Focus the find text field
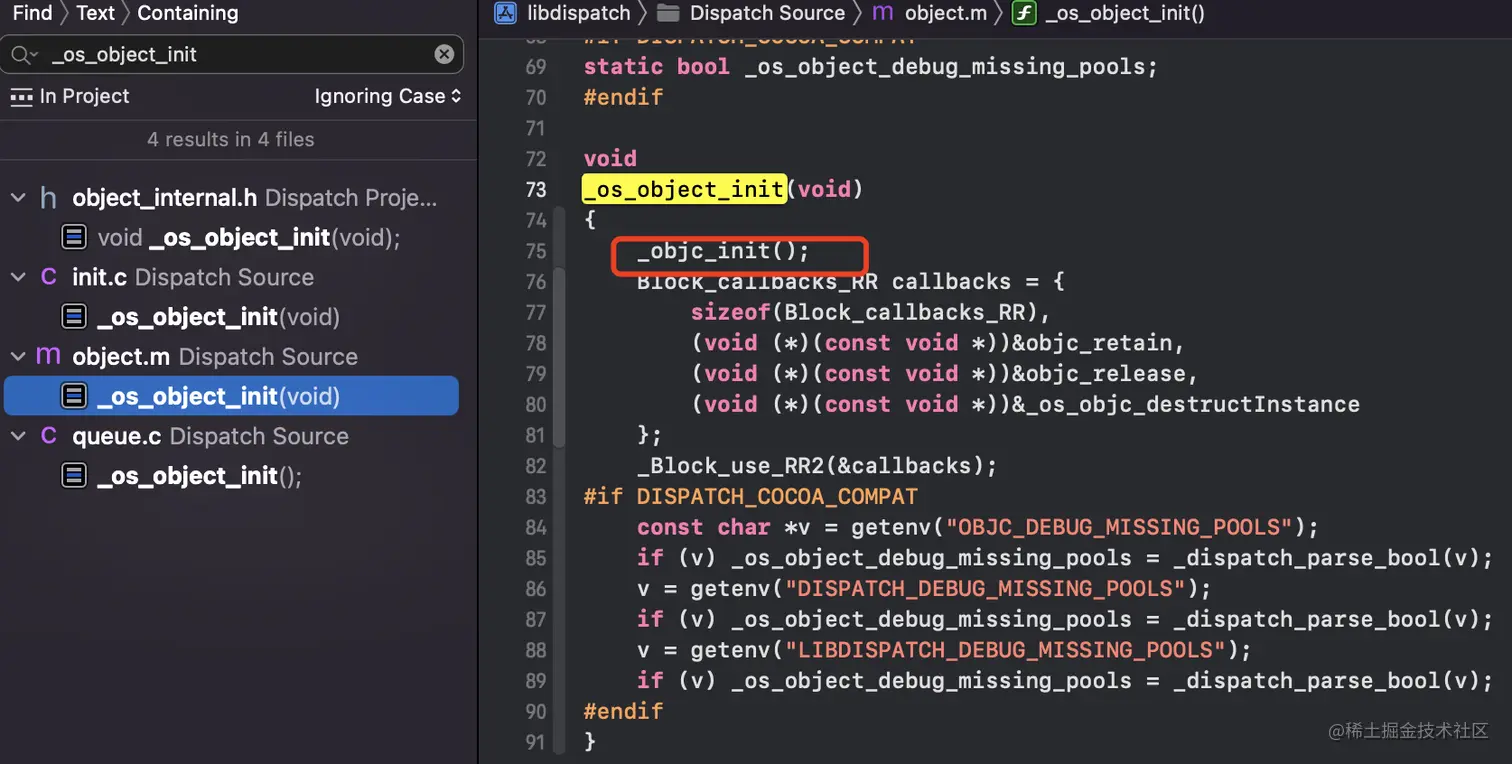Image resolution: width=1512 pixels, height=764 pixels. 232,54
